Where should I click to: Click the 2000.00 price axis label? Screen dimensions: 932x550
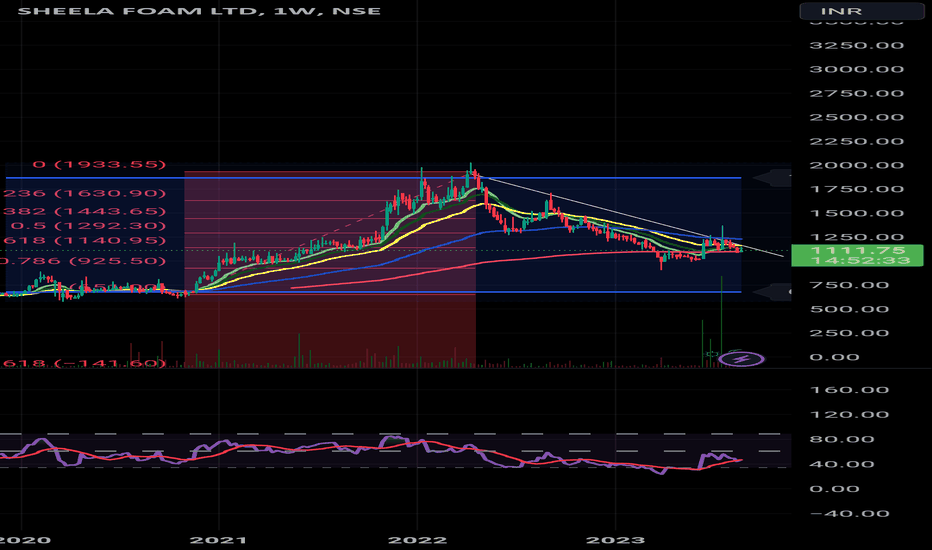click(x=857, y=165)
